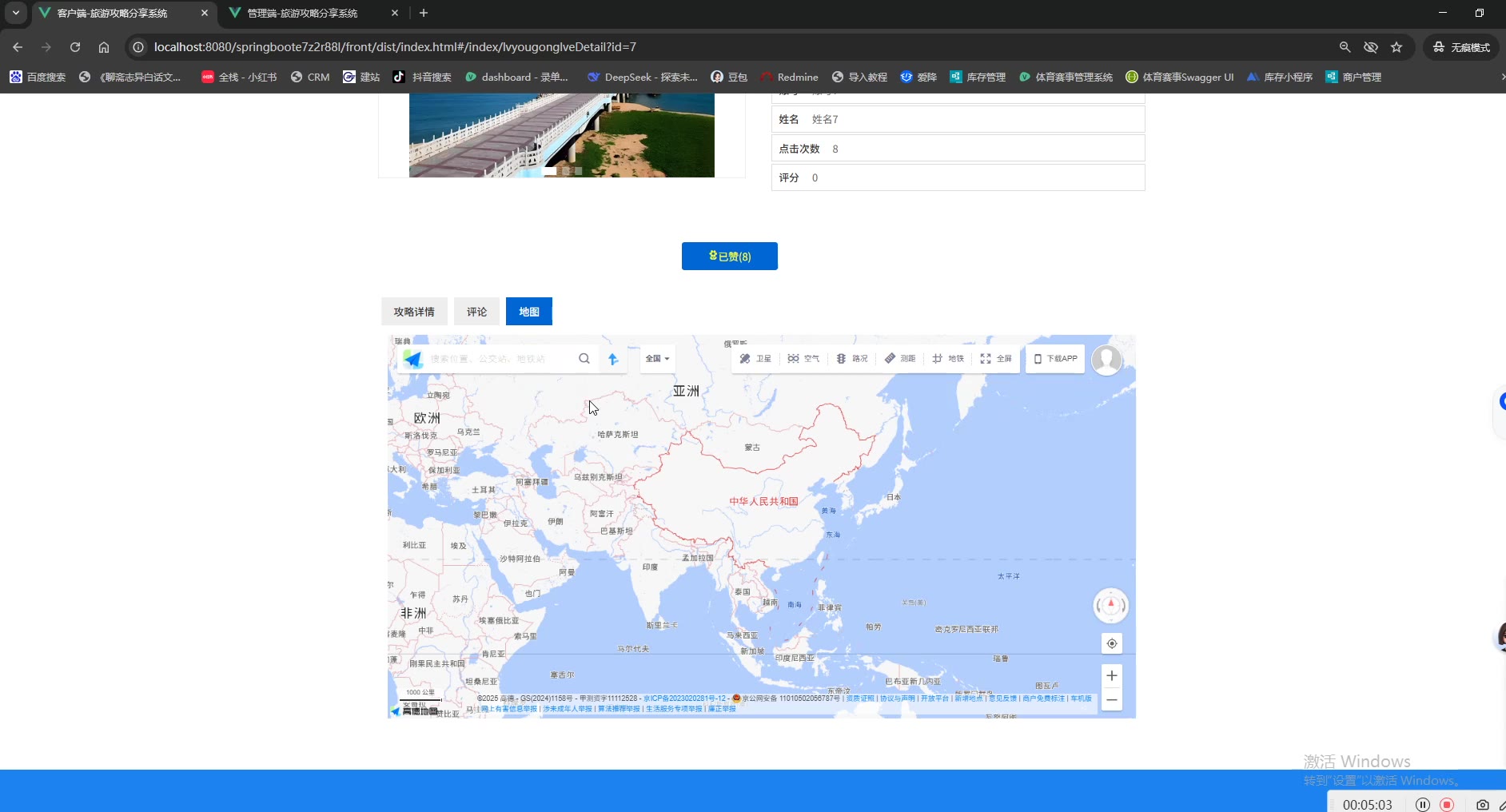Open the browser tab list dropdown
This screenshot has width=1506, height=812.
coord(15,13)
